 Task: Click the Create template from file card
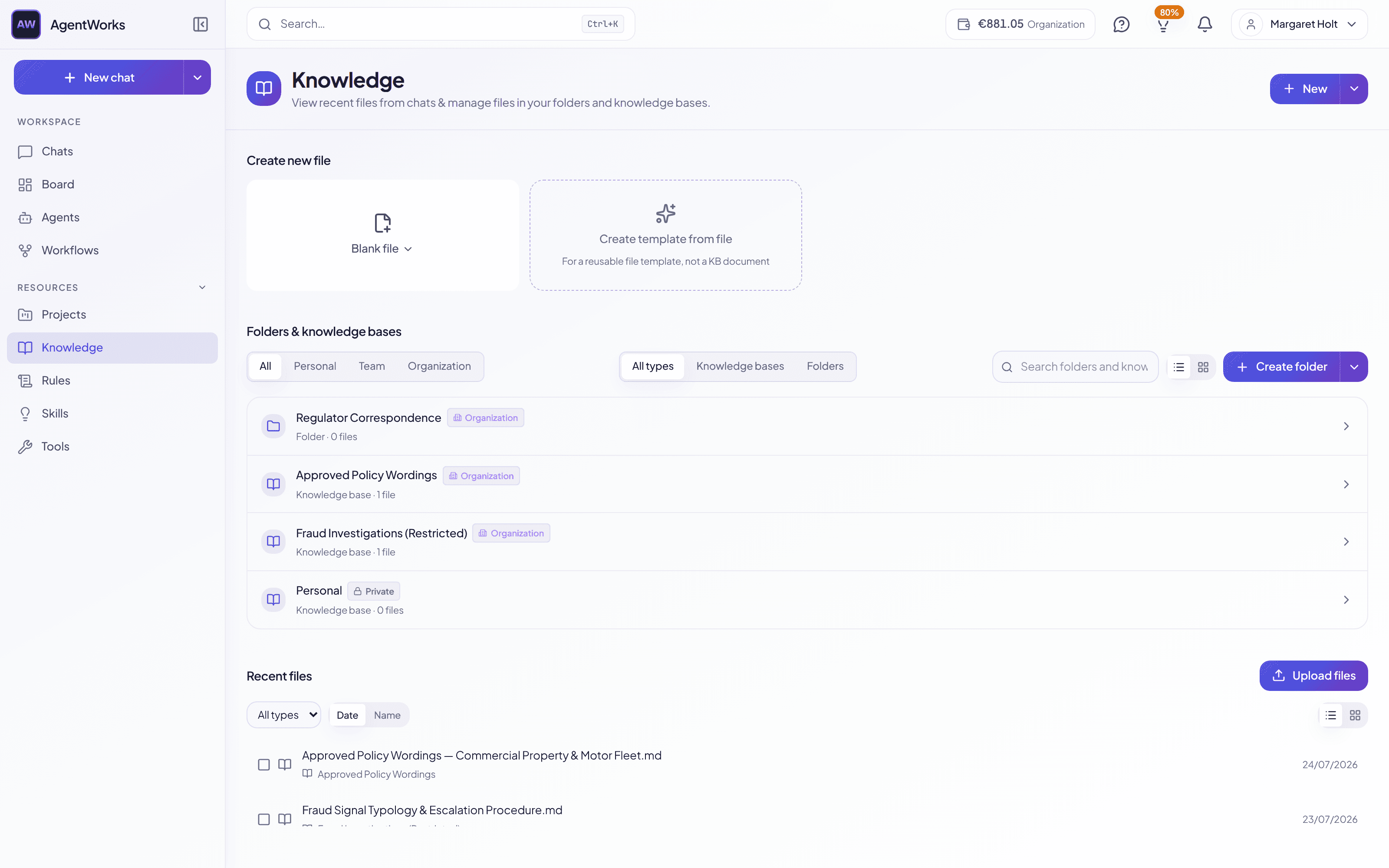click(x=666, y=235)
